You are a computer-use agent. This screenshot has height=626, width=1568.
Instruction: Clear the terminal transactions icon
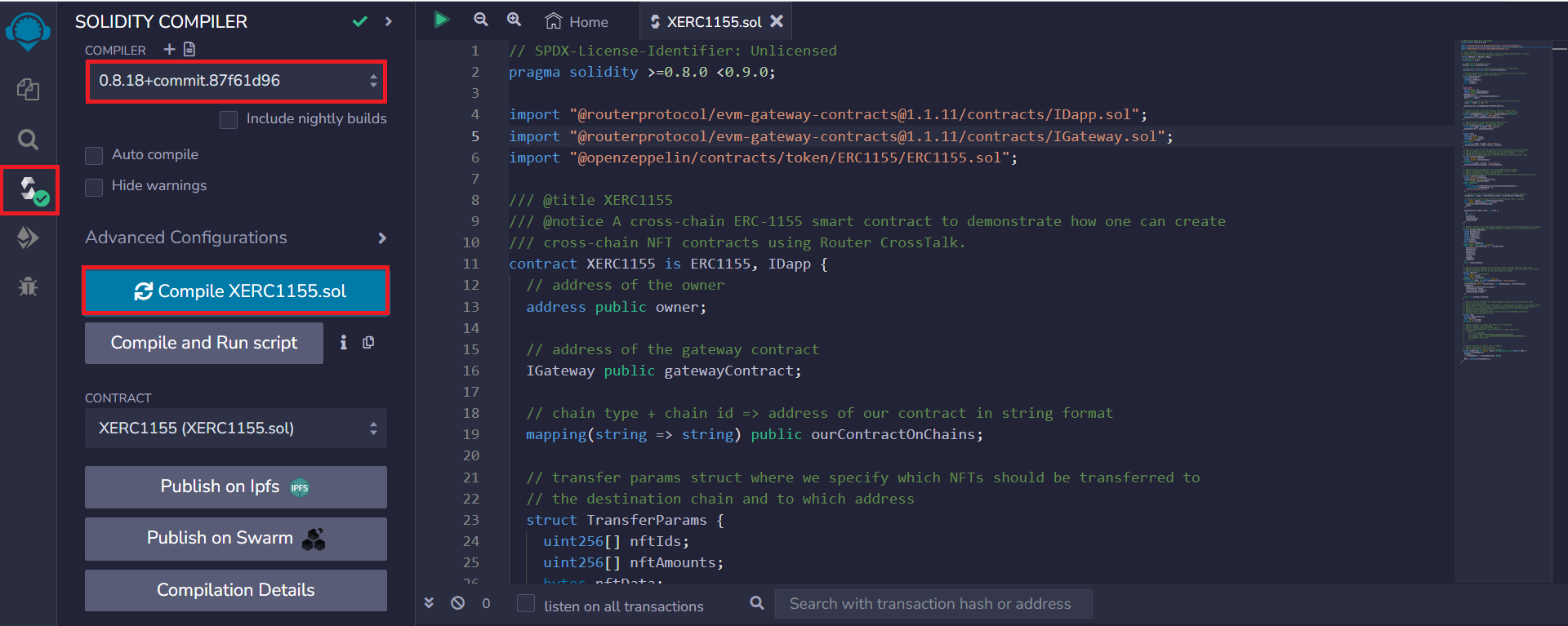point(458,603)
